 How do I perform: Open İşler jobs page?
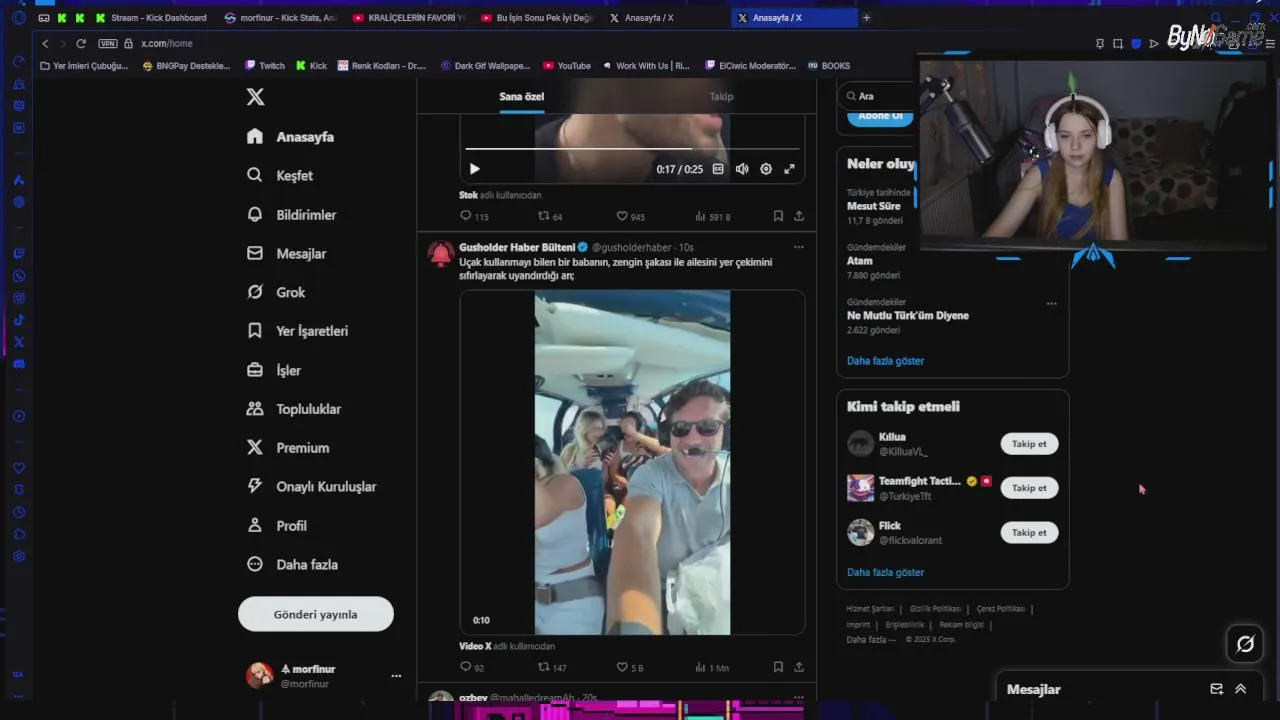274,371
